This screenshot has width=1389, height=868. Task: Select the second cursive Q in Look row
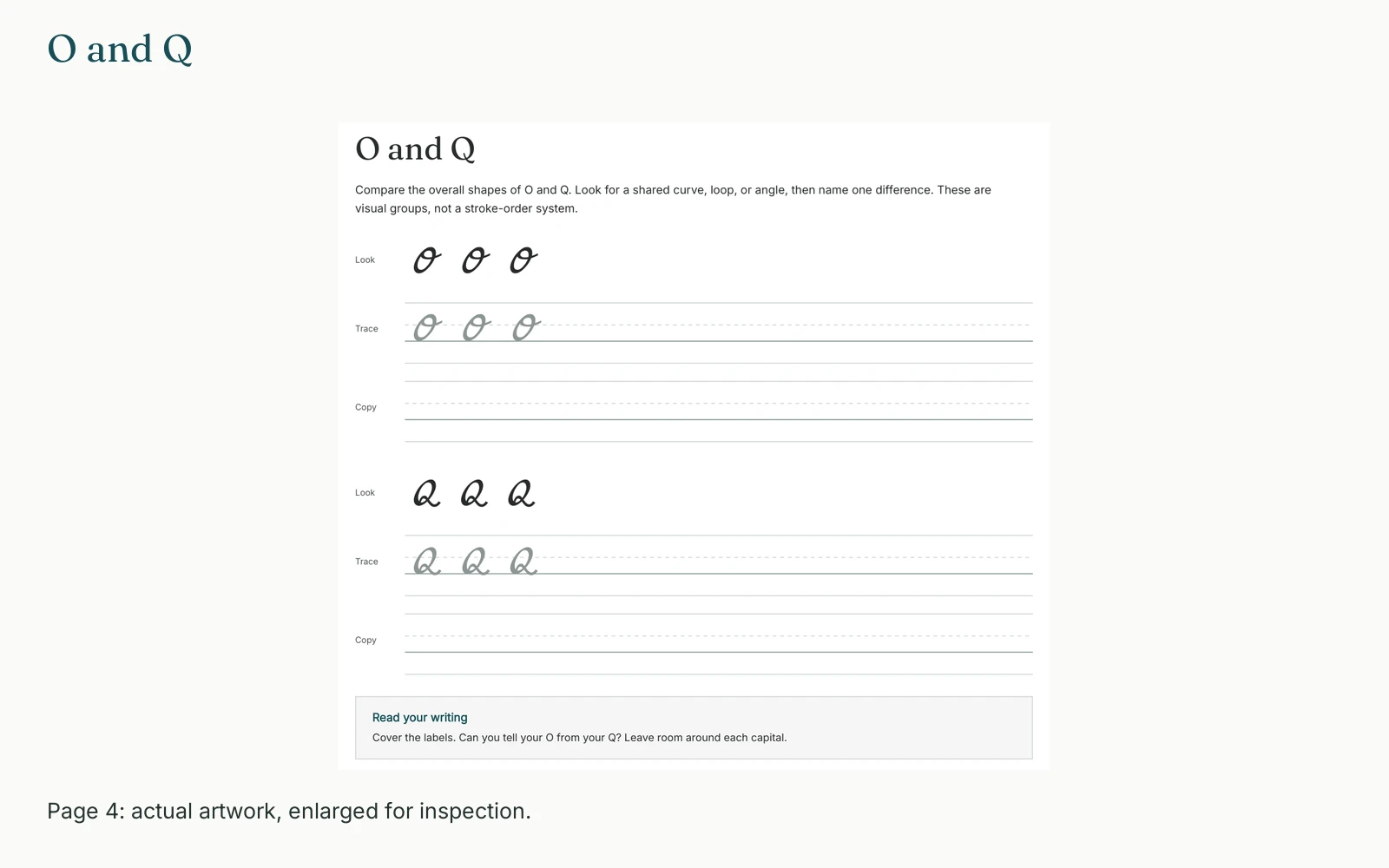point(474,494)
